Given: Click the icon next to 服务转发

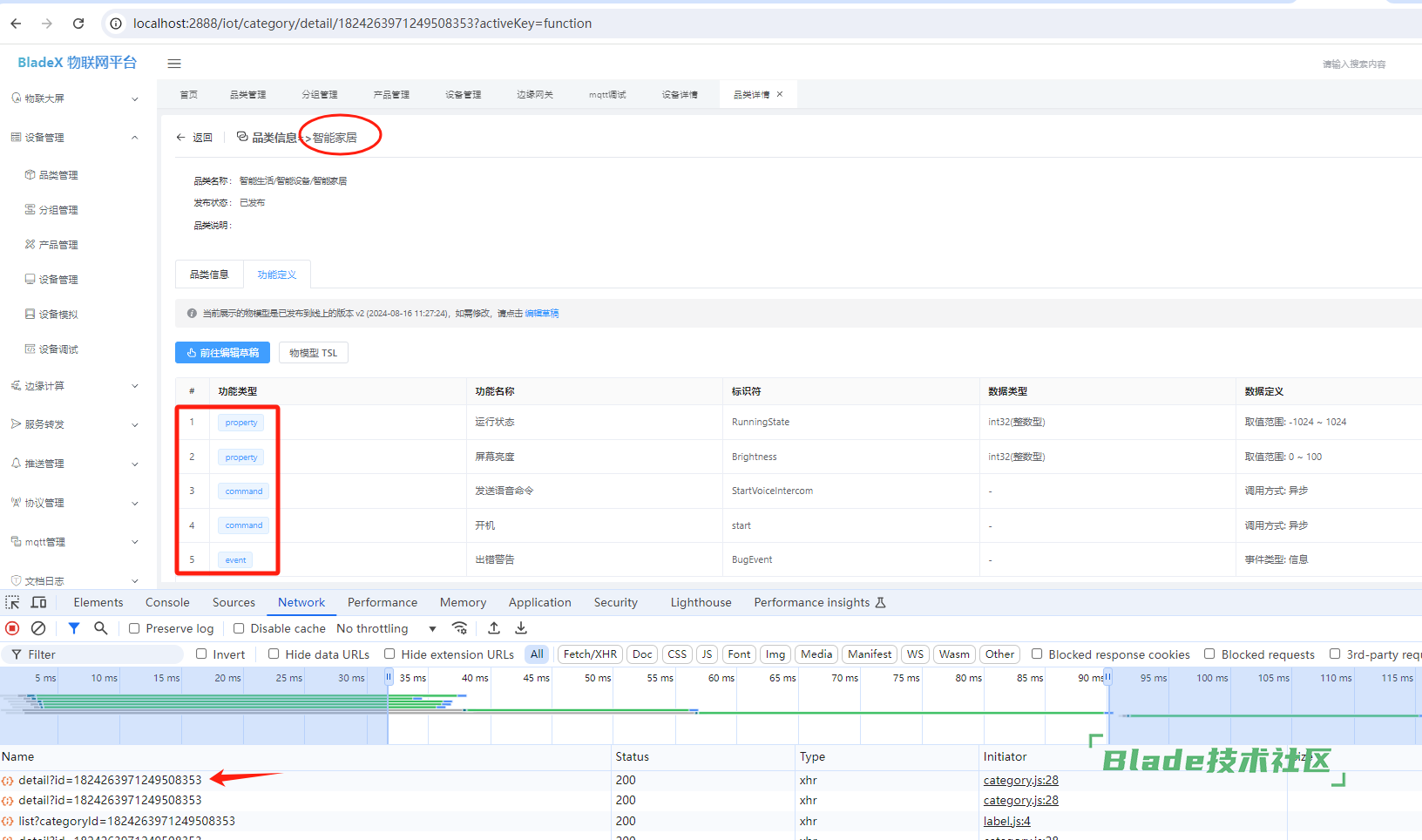Looking at the screenshot, I should (x=16, y=424).
